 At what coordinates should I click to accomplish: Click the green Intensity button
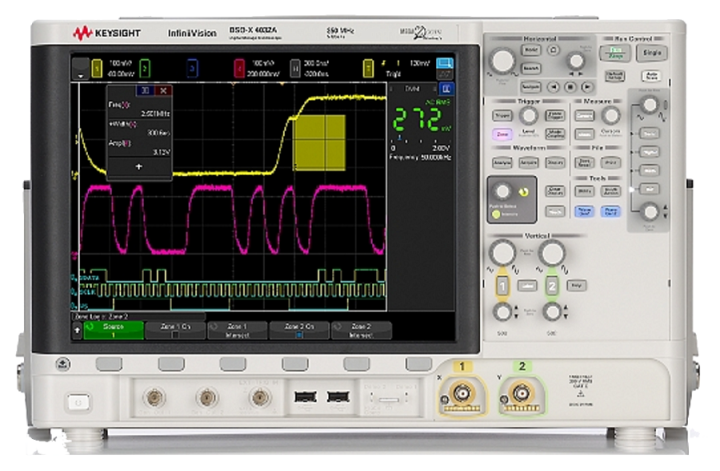[496, 214]
